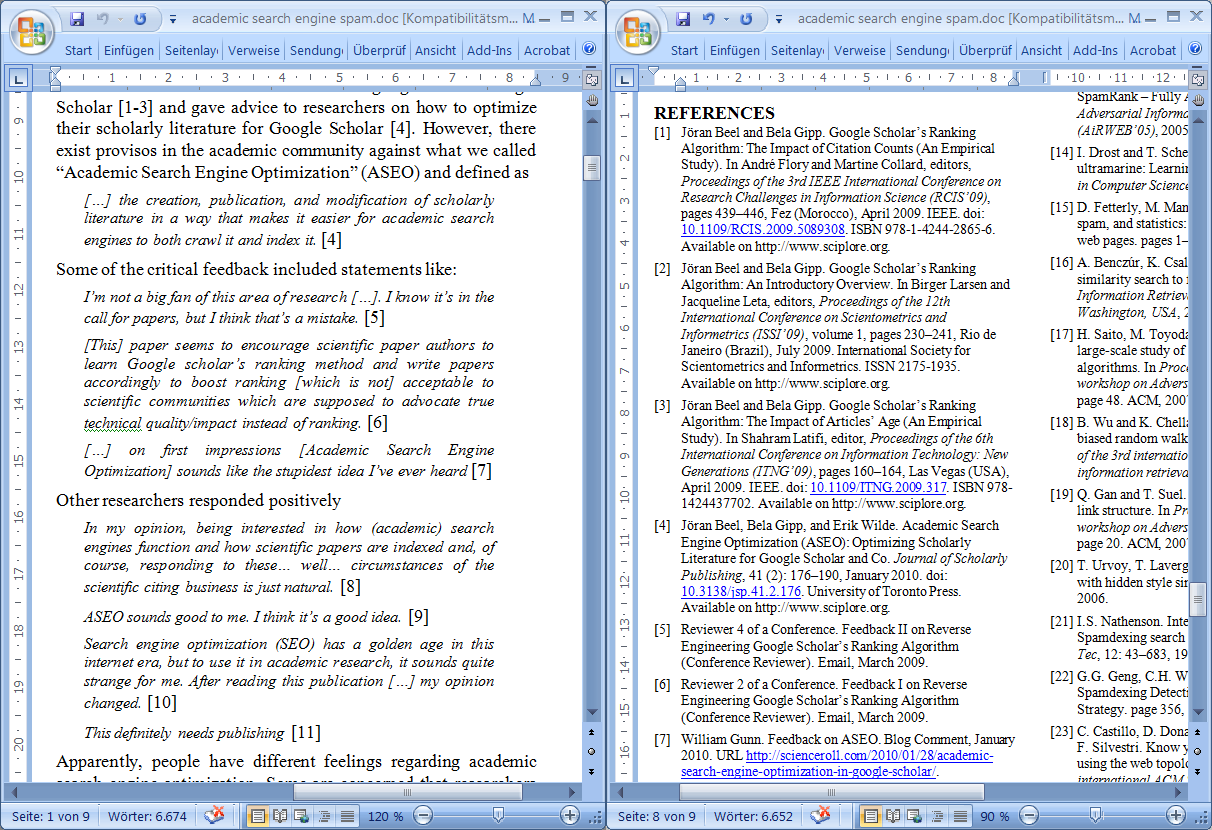This screenshot has width=1212, height=830.
Task: Undo last action in right window
Action: 709,19
